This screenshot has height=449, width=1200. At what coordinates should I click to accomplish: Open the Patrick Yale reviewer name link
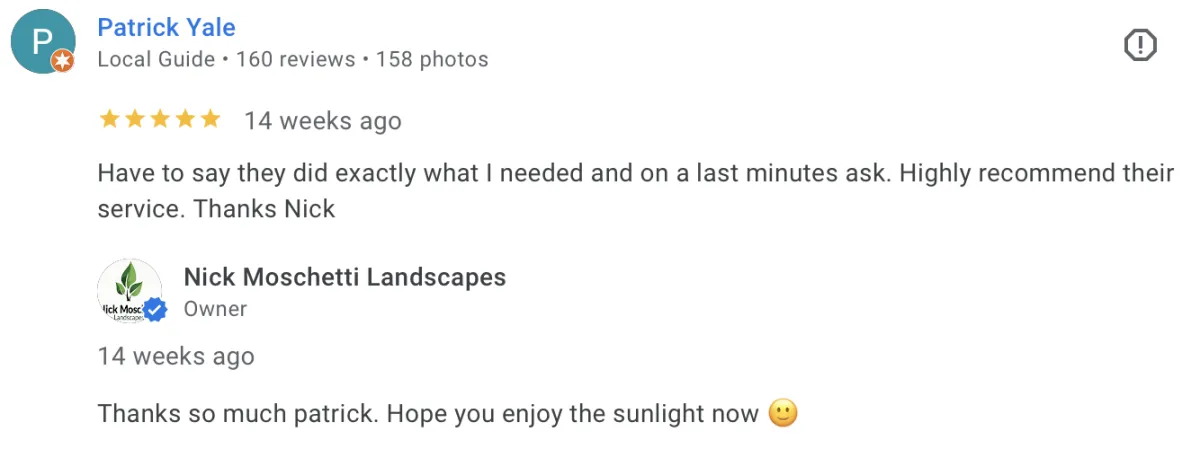point(166,27)
